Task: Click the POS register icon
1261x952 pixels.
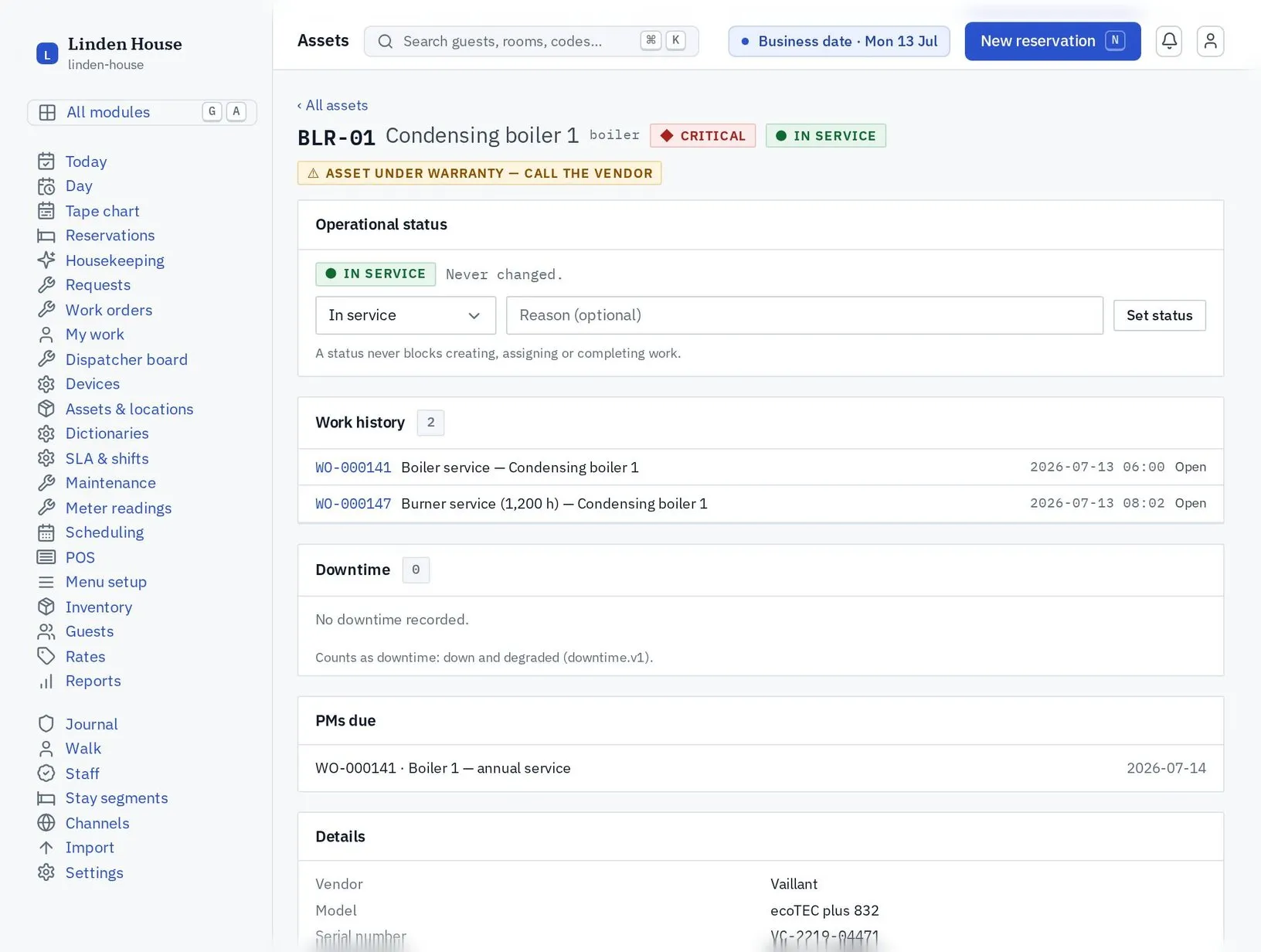Action: tap(46, 557)
